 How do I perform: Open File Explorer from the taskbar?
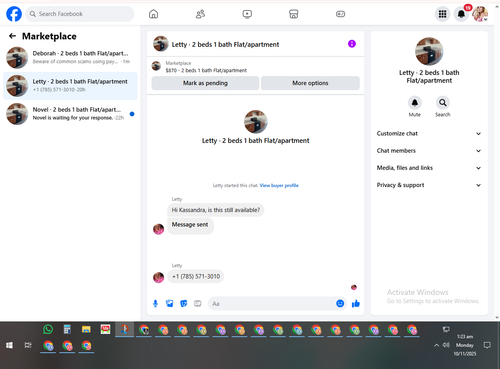click(86, 329)
